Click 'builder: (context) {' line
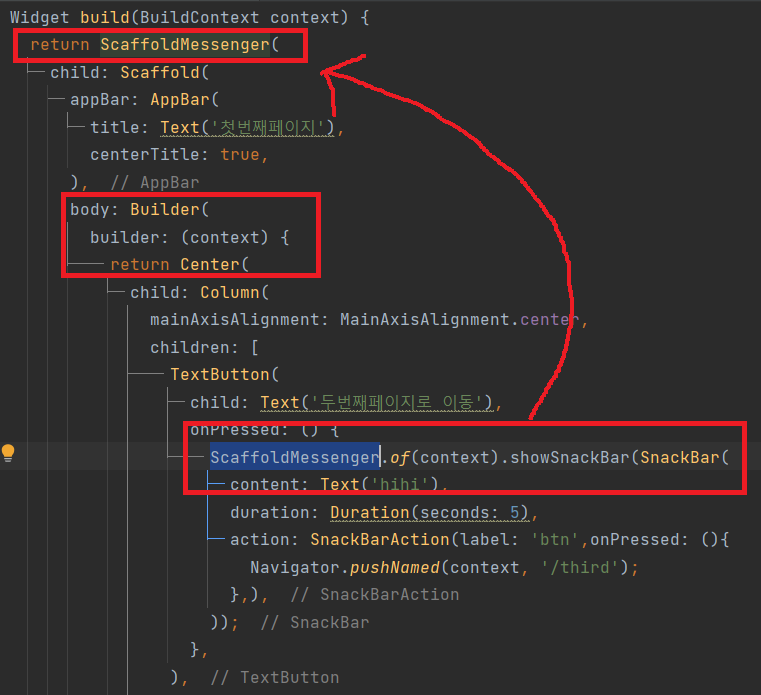 click(190, 237)
